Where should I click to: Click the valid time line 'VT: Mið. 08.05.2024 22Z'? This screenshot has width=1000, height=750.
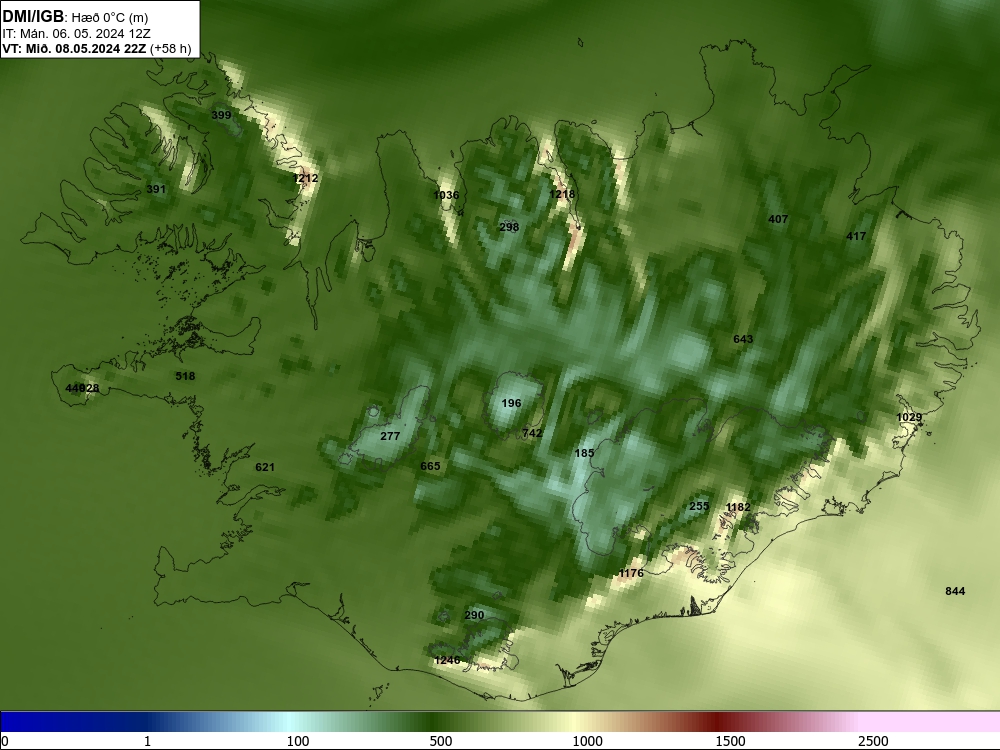(75, 48)
